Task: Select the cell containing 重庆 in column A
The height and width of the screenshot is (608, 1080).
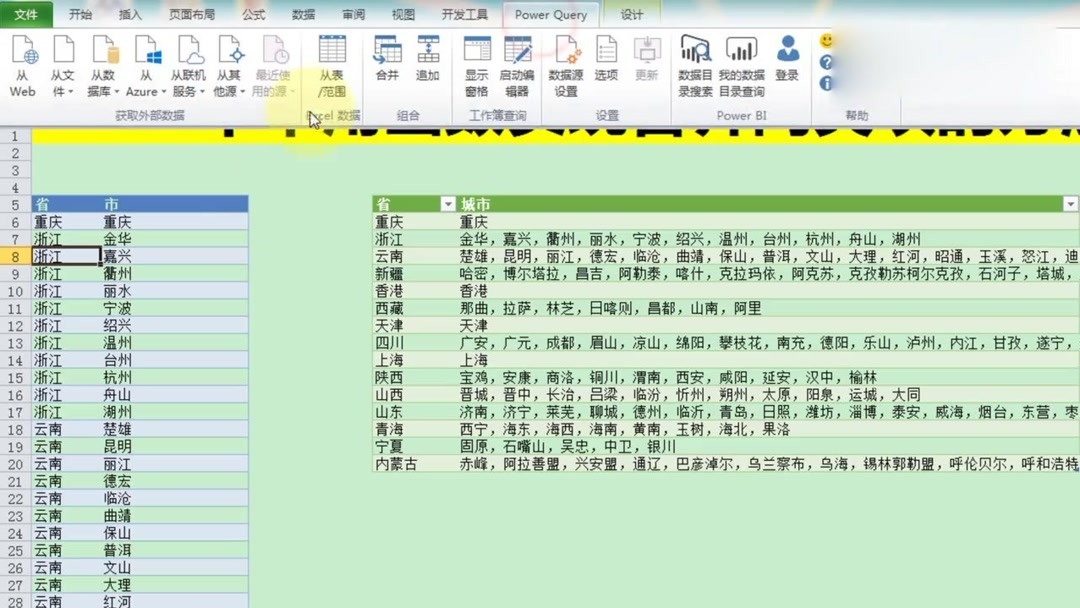Action: 45,221
